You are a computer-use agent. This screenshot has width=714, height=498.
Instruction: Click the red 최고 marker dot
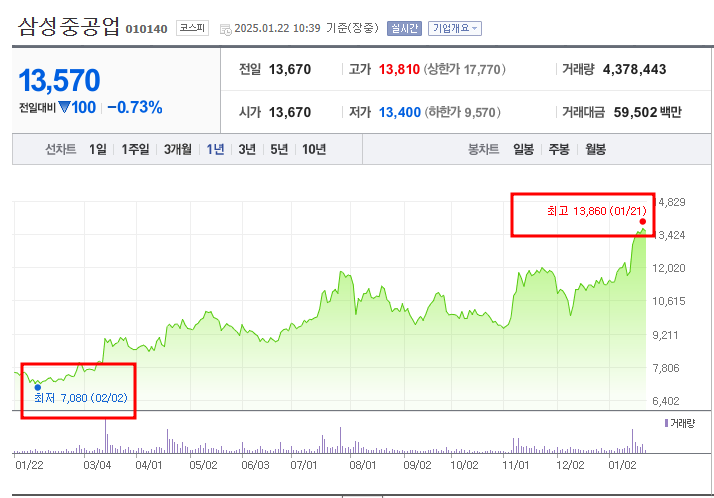(x=643, y=222)
